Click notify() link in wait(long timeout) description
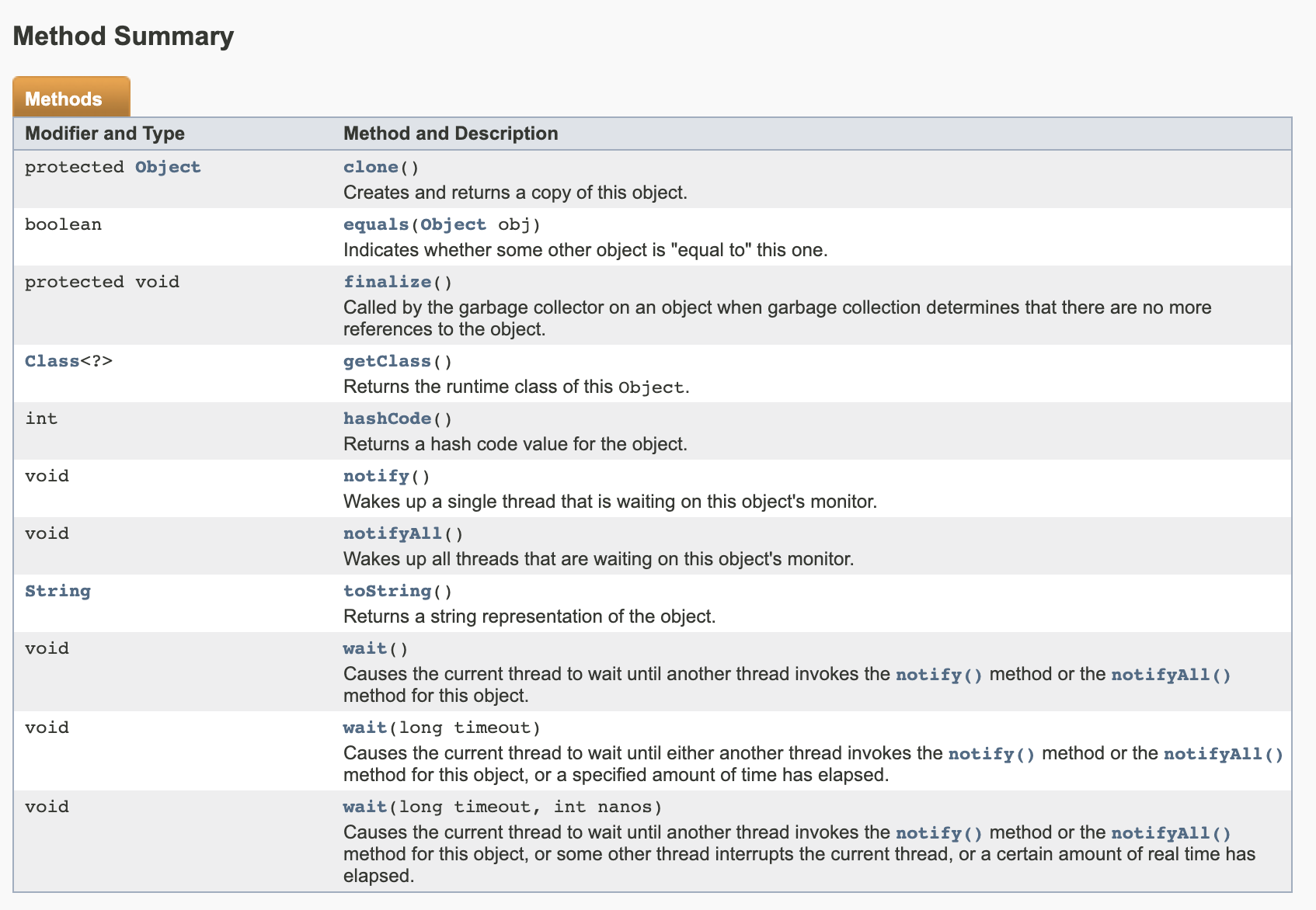The height and width of the screenshot is (910, 1316). [x=992, y=754]
